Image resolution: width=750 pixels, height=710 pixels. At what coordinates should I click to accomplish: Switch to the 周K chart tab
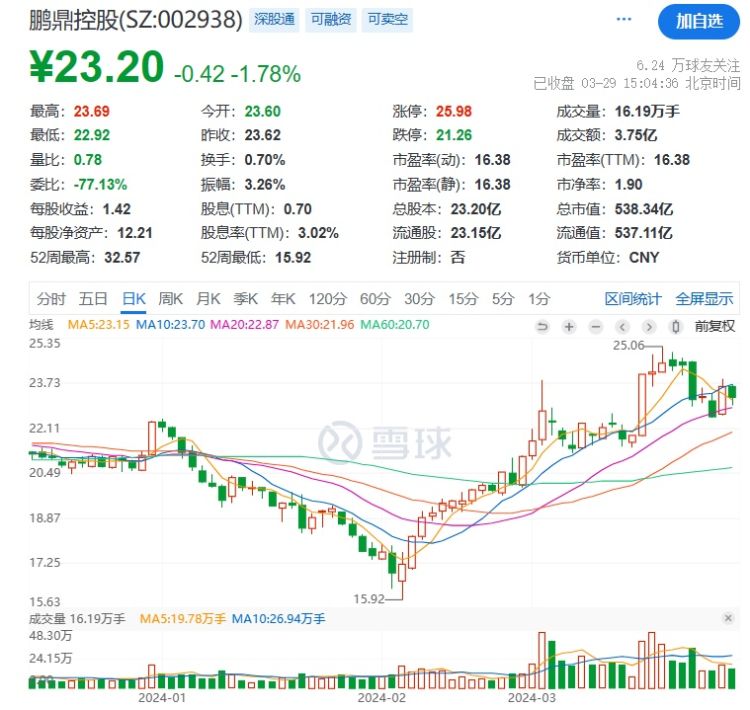171,299
